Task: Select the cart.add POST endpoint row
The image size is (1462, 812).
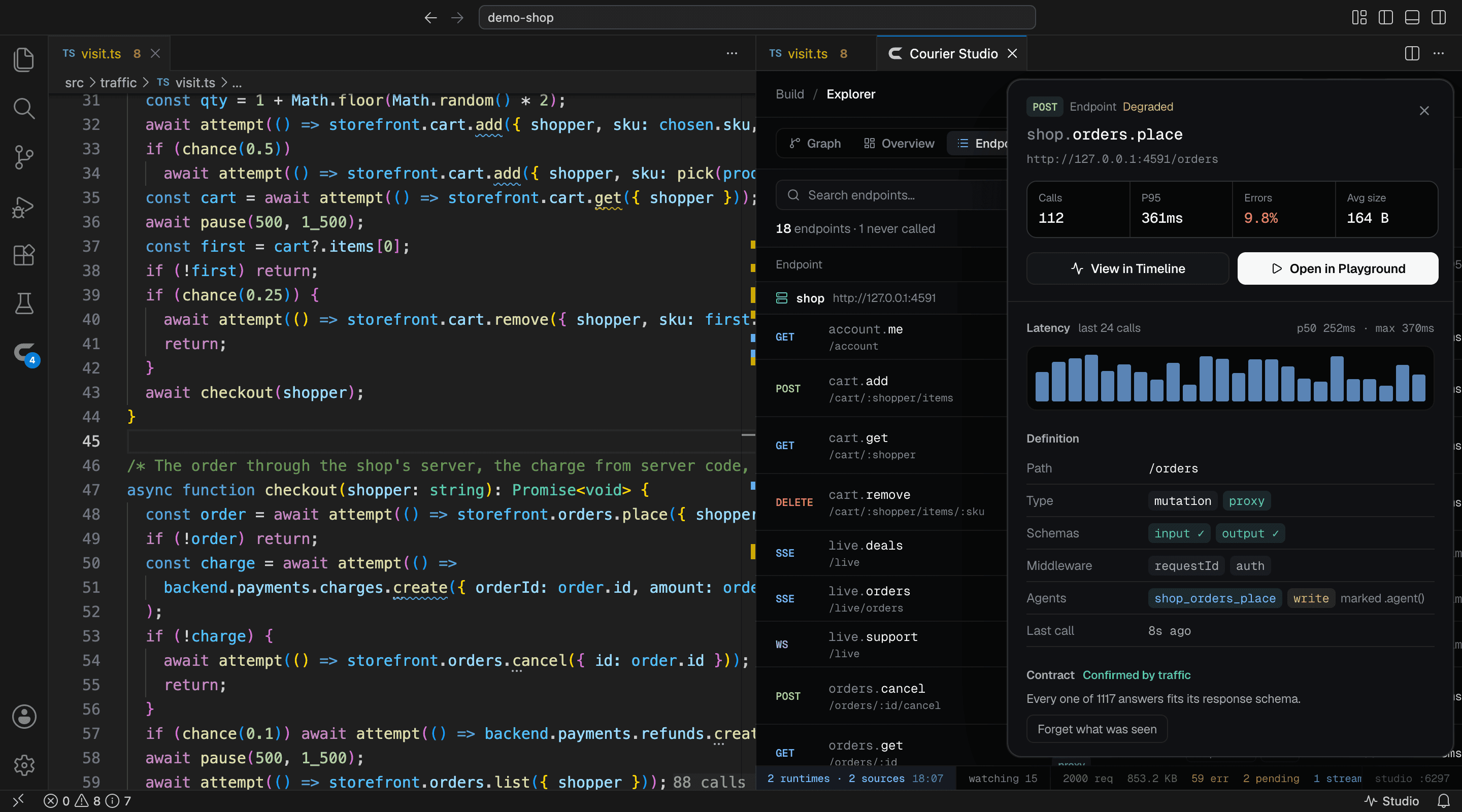Action: pos(883,389)
